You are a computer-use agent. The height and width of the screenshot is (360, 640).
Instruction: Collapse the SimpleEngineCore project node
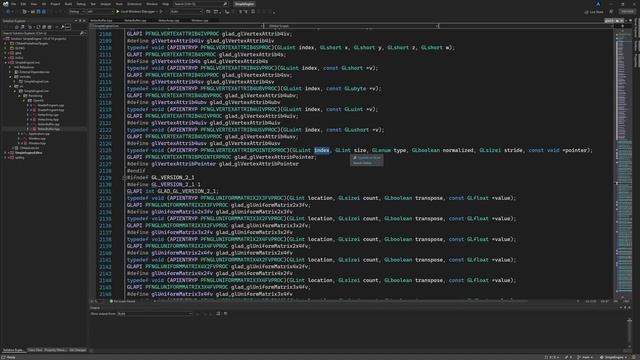5,62
